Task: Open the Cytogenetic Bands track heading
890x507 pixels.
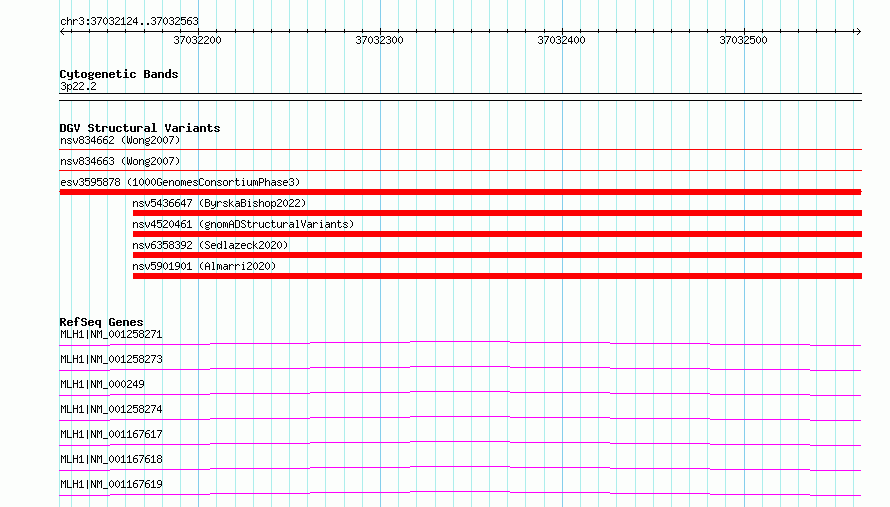Action: point(119,74)
